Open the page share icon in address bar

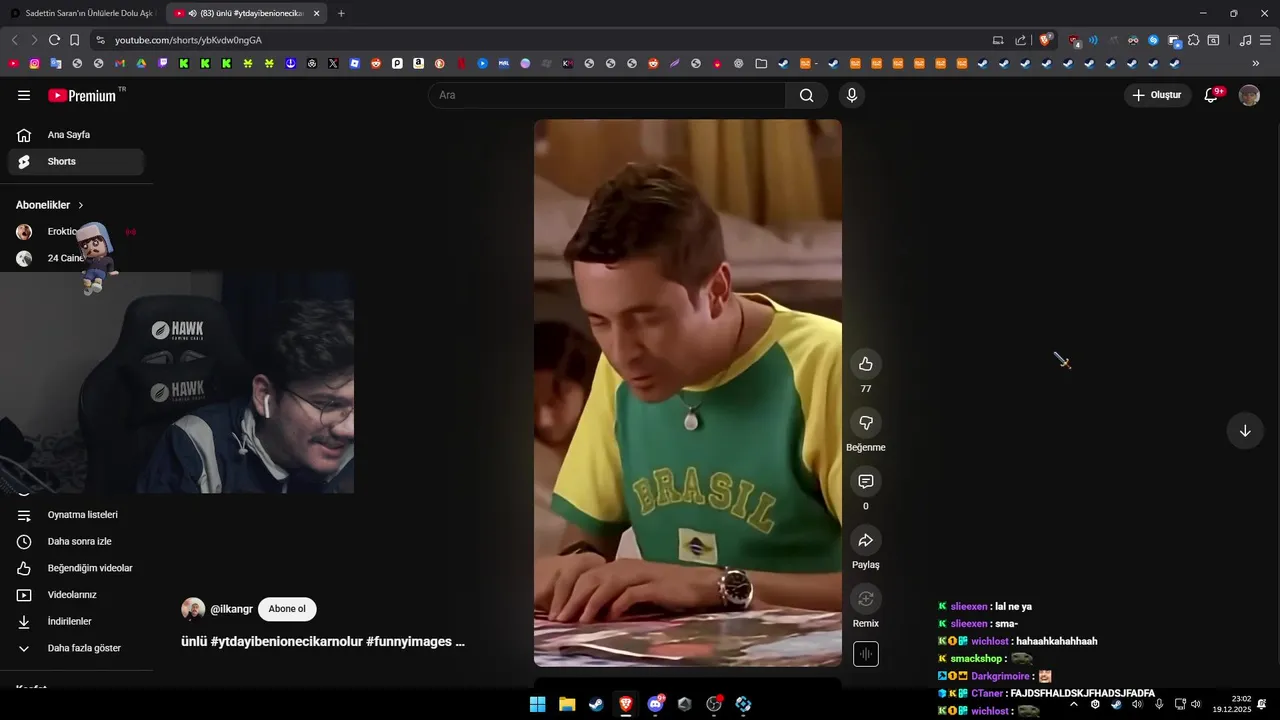1020,40
